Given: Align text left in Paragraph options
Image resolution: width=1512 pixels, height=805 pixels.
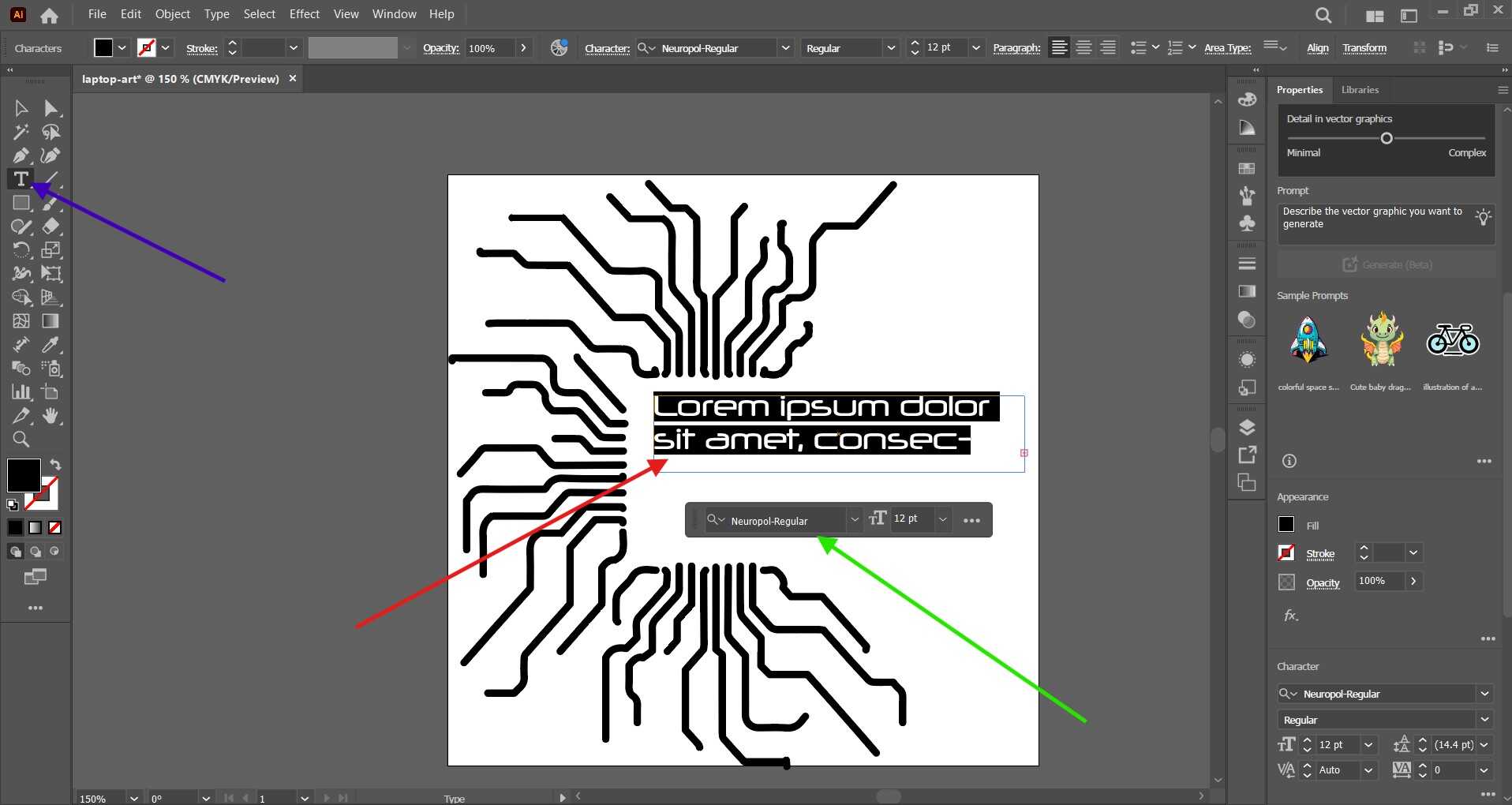Looking at the screenshot, I should coord(1060,48).
